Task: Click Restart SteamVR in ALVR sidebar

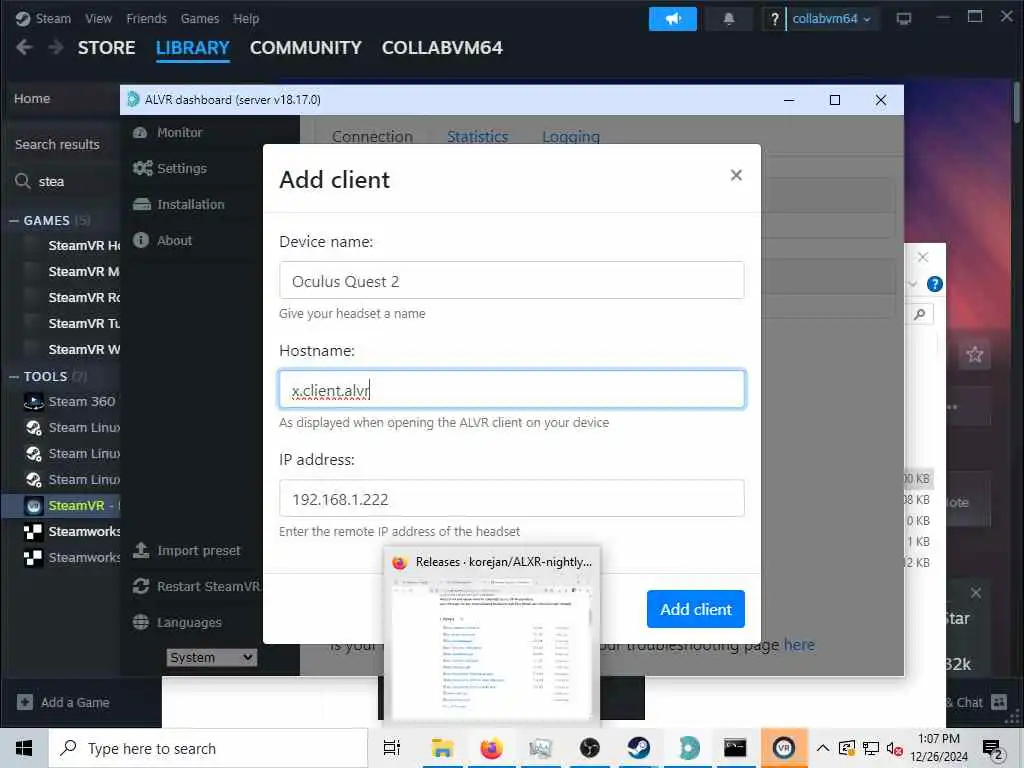Action: (196, 586)
